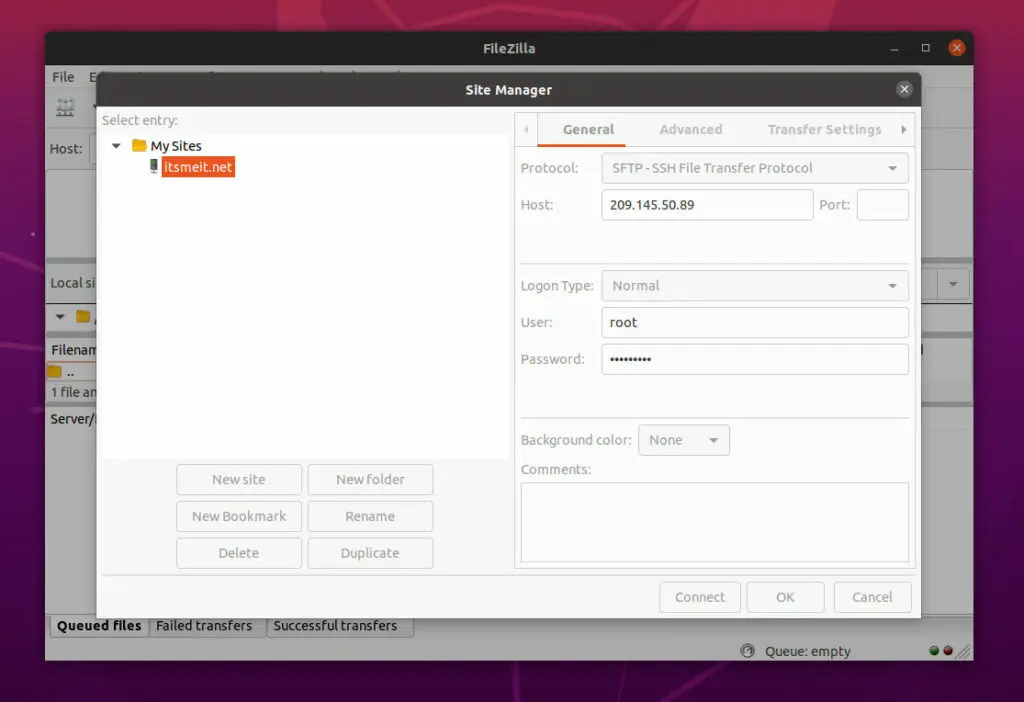This screenshot has height=702, width=1024.
Task: Click inside the Host field showing 209.145.50.89
Action: click(706, 204)
